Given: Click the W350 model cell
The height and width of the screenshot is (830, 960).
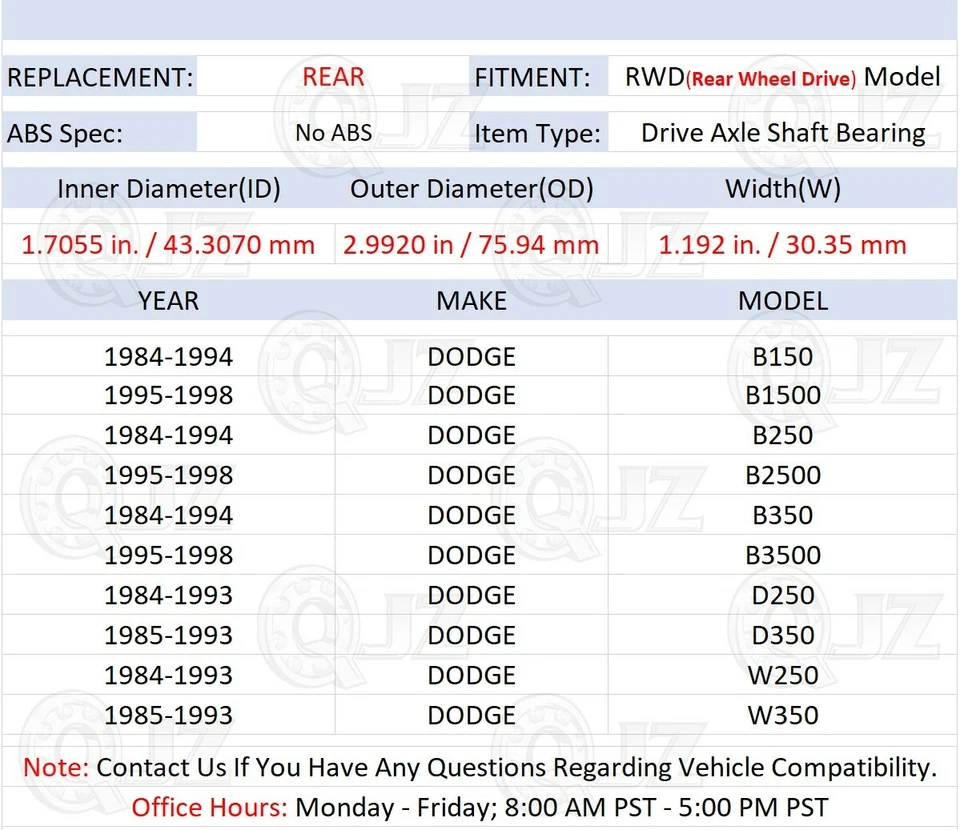Looking at the screenshot, I should click(783, 715).
